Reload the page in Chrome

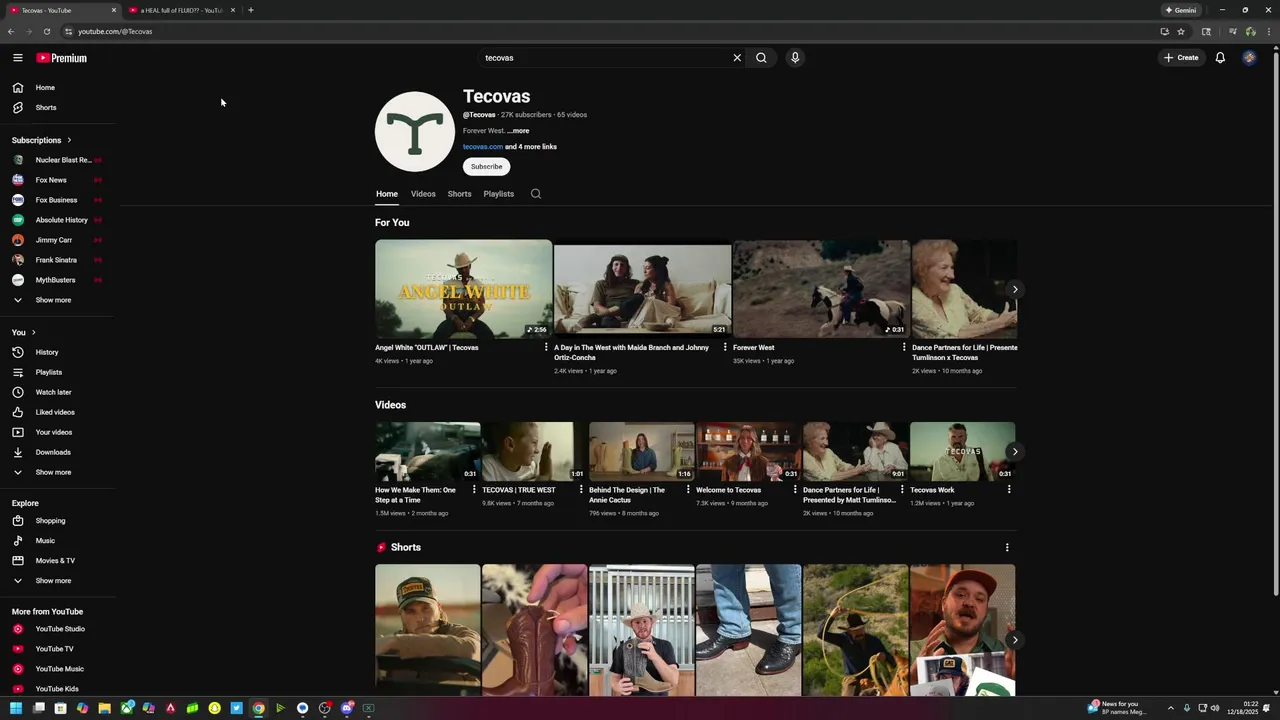(47, 31)
